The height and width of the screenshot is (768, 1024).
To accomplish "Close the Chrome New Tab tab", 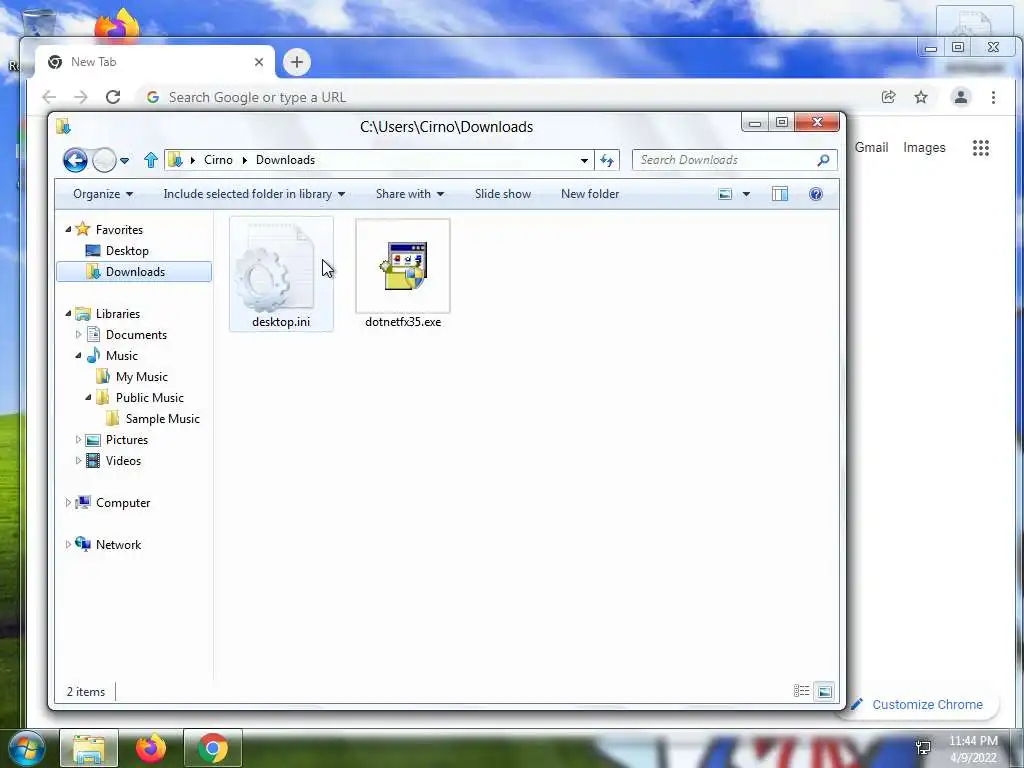I will pyautogui.click(x=259, y=62).
